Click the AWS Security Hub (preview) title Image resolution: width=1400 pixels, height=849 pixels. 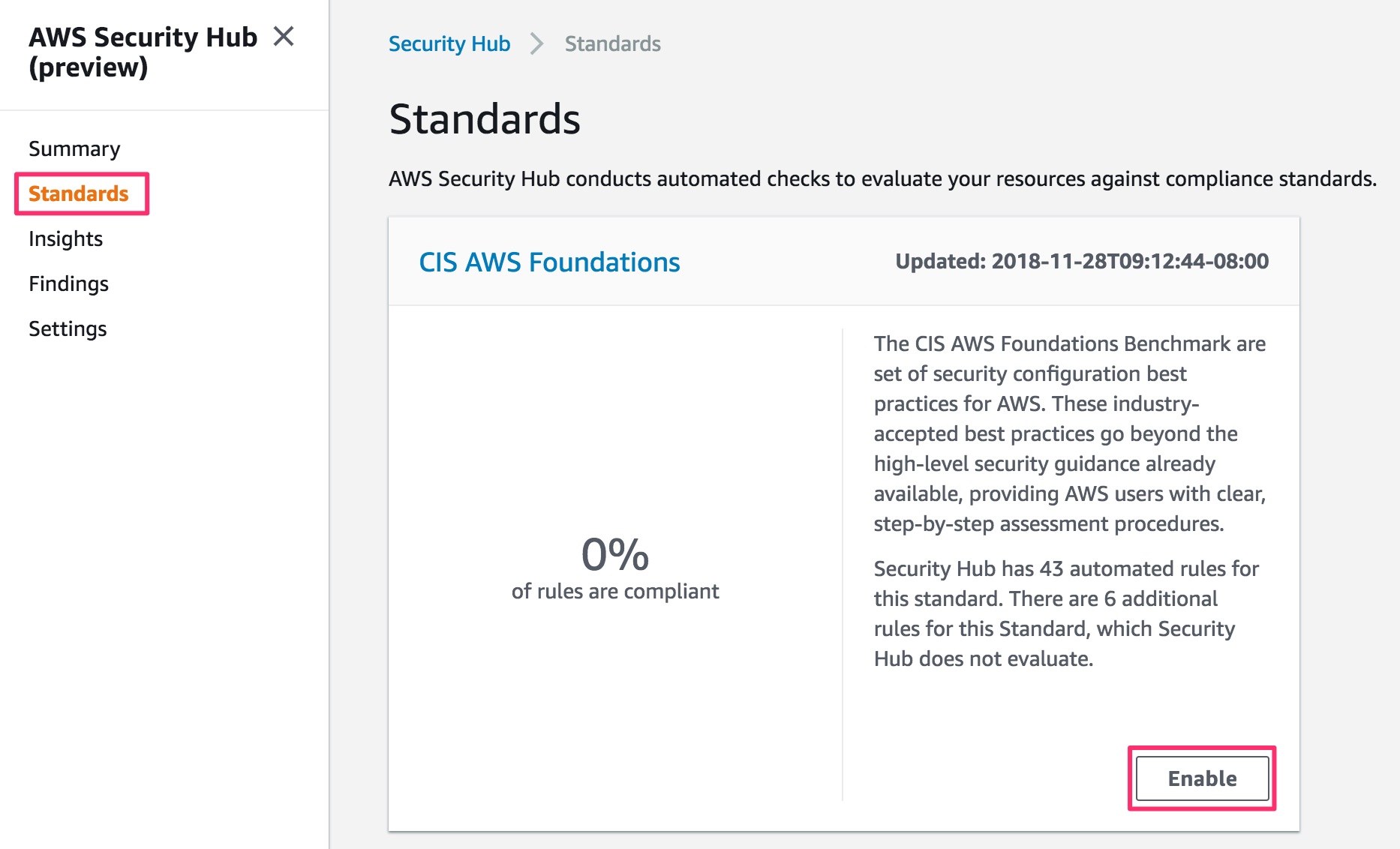coord(143,52)
